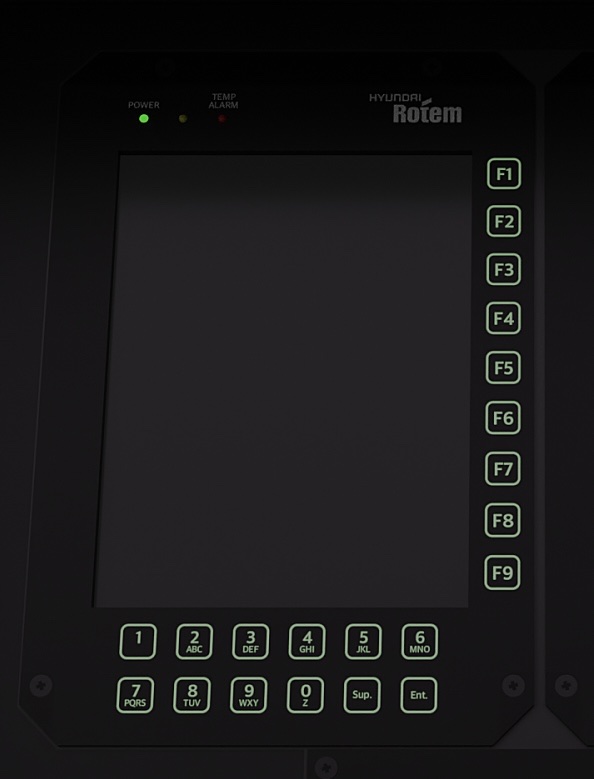Select the F2 function key

[504, 221]
